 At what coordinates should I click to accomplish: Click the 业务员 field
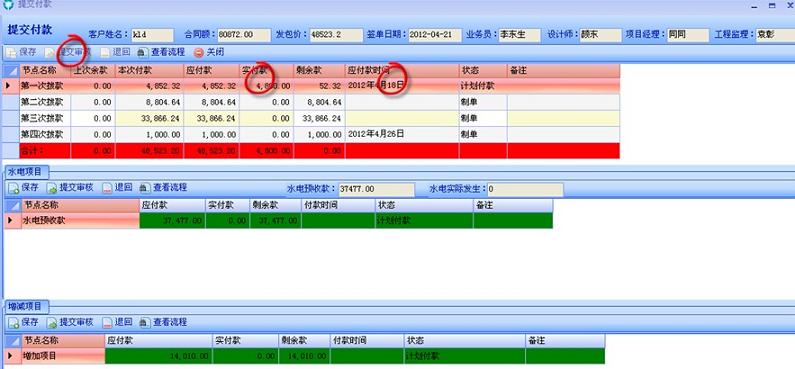pyautogui.click(x=519, y=35)
